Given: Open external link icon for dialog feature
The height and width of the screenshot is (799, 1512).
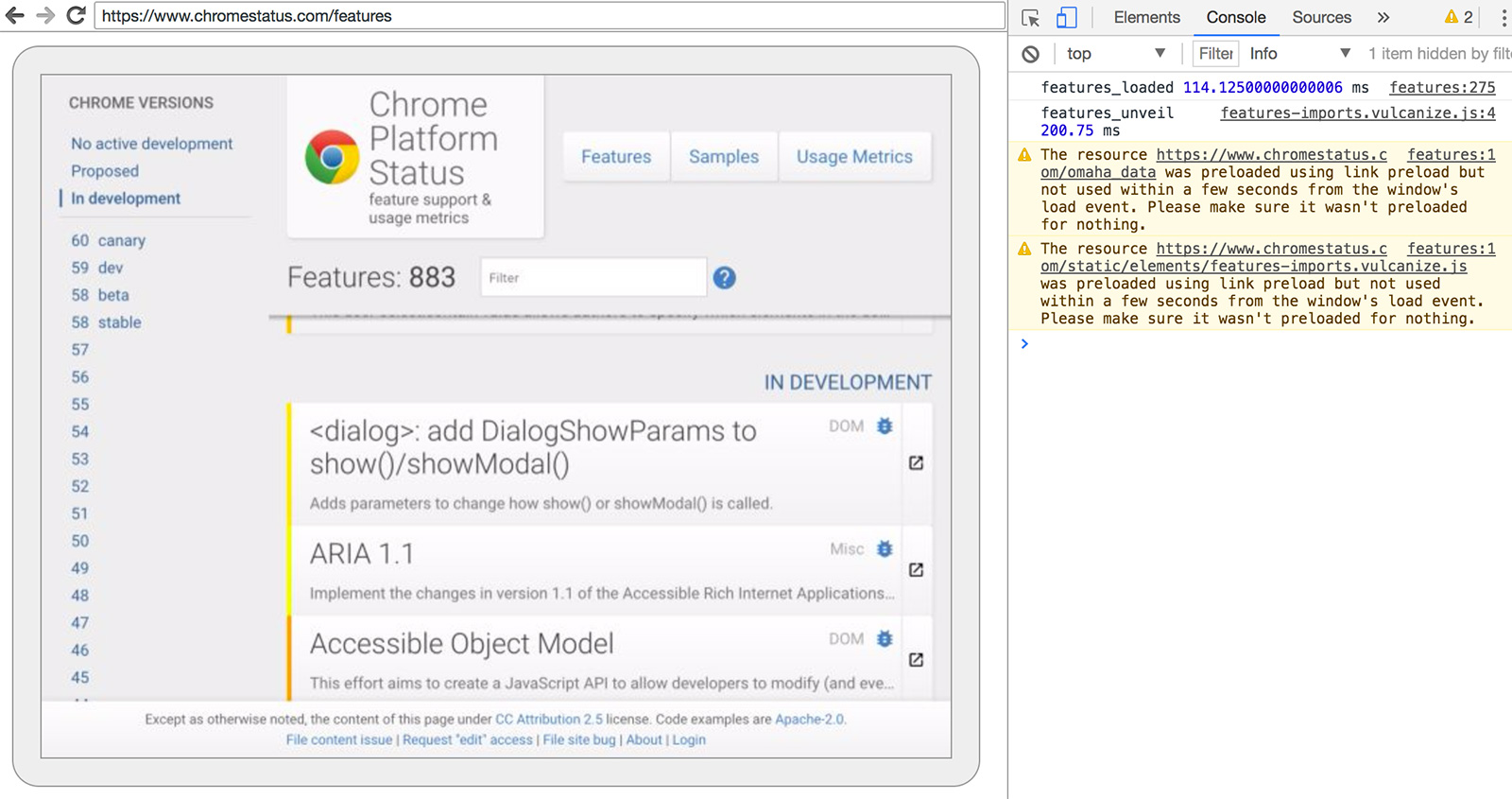Looking at the screenshot, I should point(916,463).
